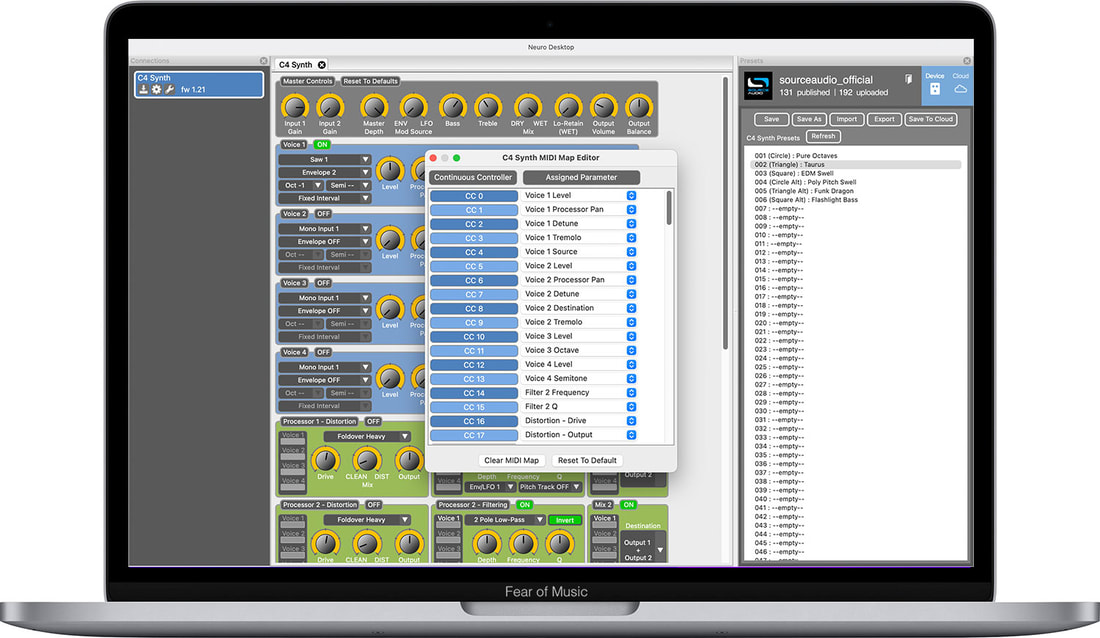Close the Connections panel with its X icon
Viewport: 1100px width, 638px height.
click(264, 61)
